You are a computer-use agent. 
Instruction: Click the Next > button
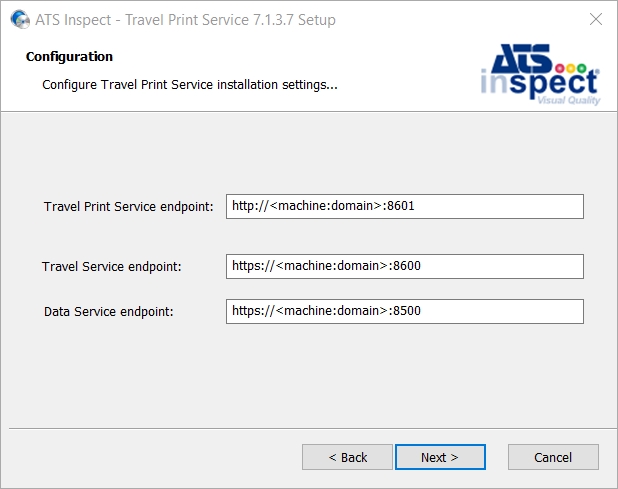coord(440,457)
